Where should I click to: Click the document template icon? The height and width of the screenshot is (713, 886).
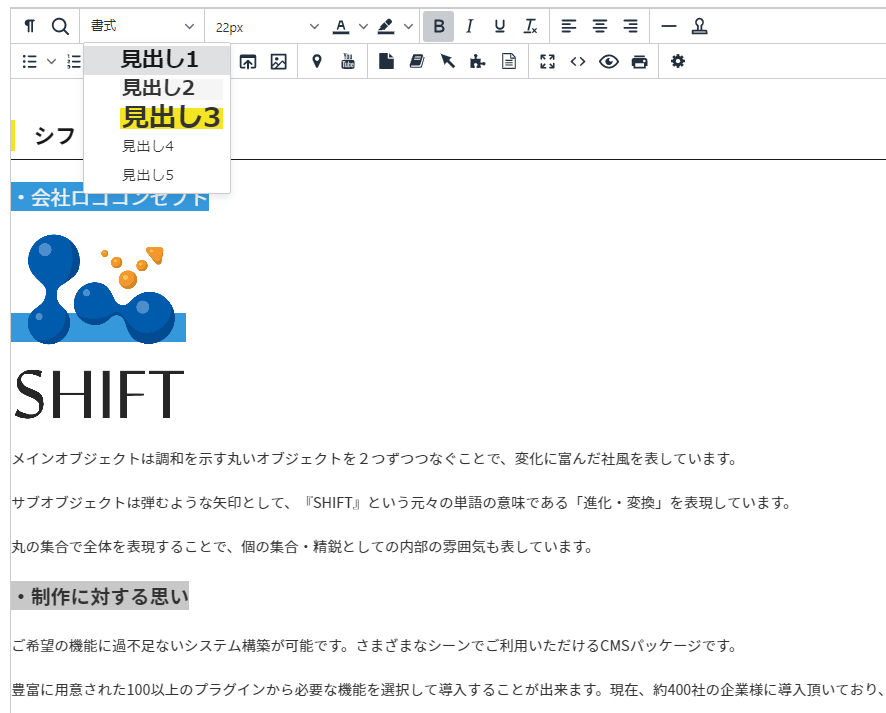509,61
